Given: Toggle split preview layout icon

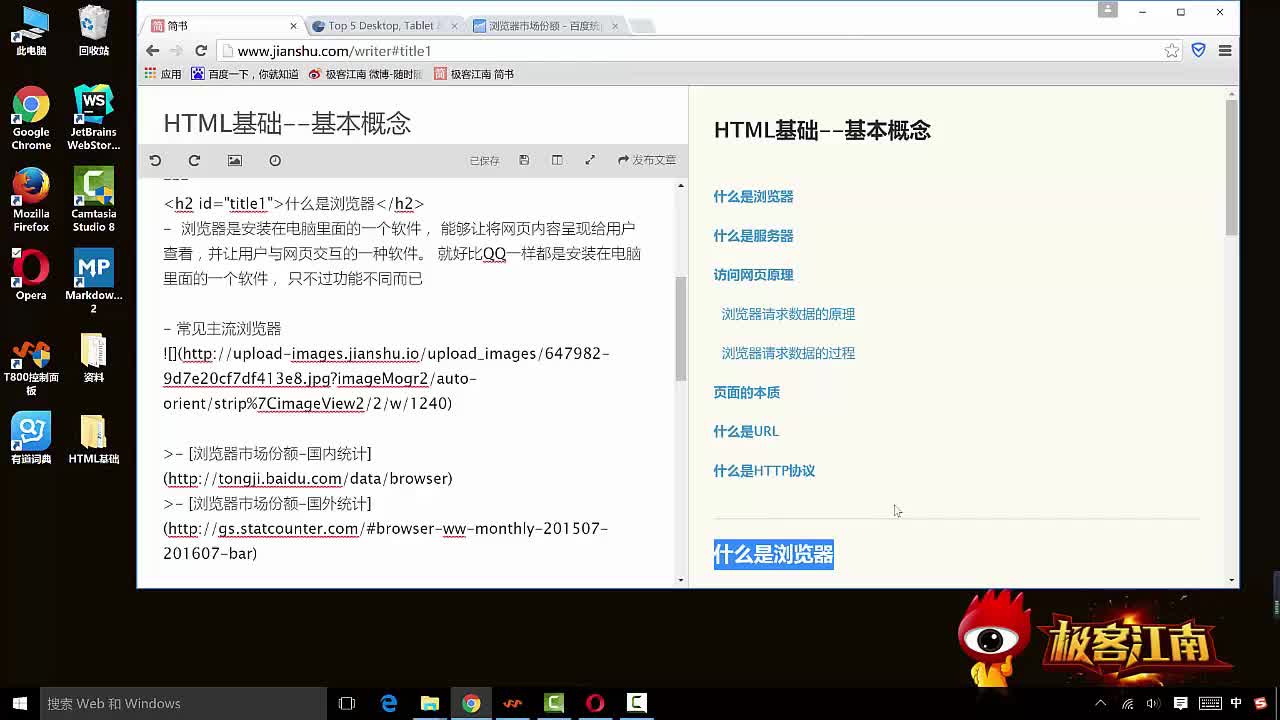Looking at the screenshot, I should pos(557,160).
